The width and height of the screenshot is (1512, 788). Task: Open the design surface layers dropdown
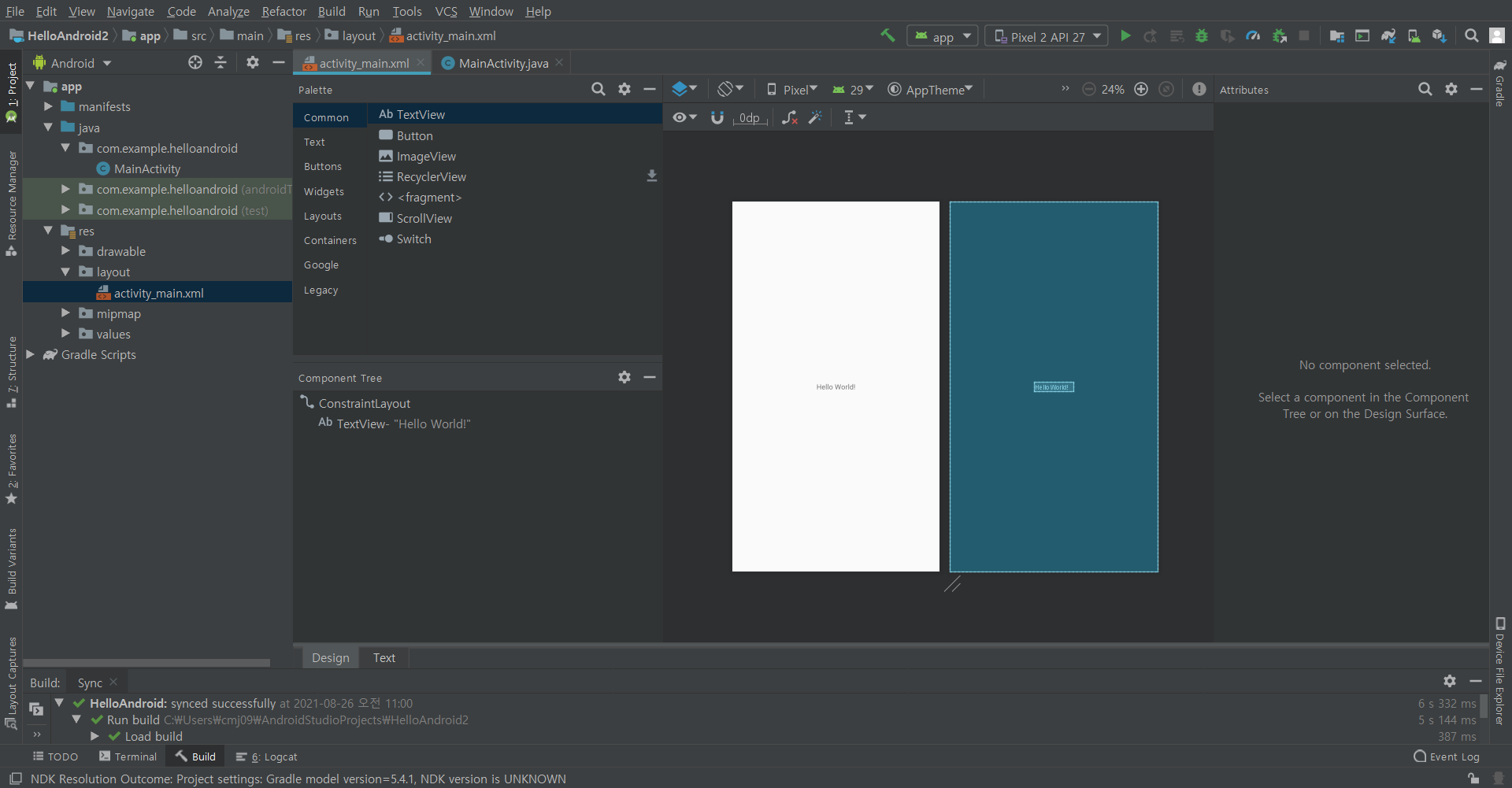click(684, 89)
